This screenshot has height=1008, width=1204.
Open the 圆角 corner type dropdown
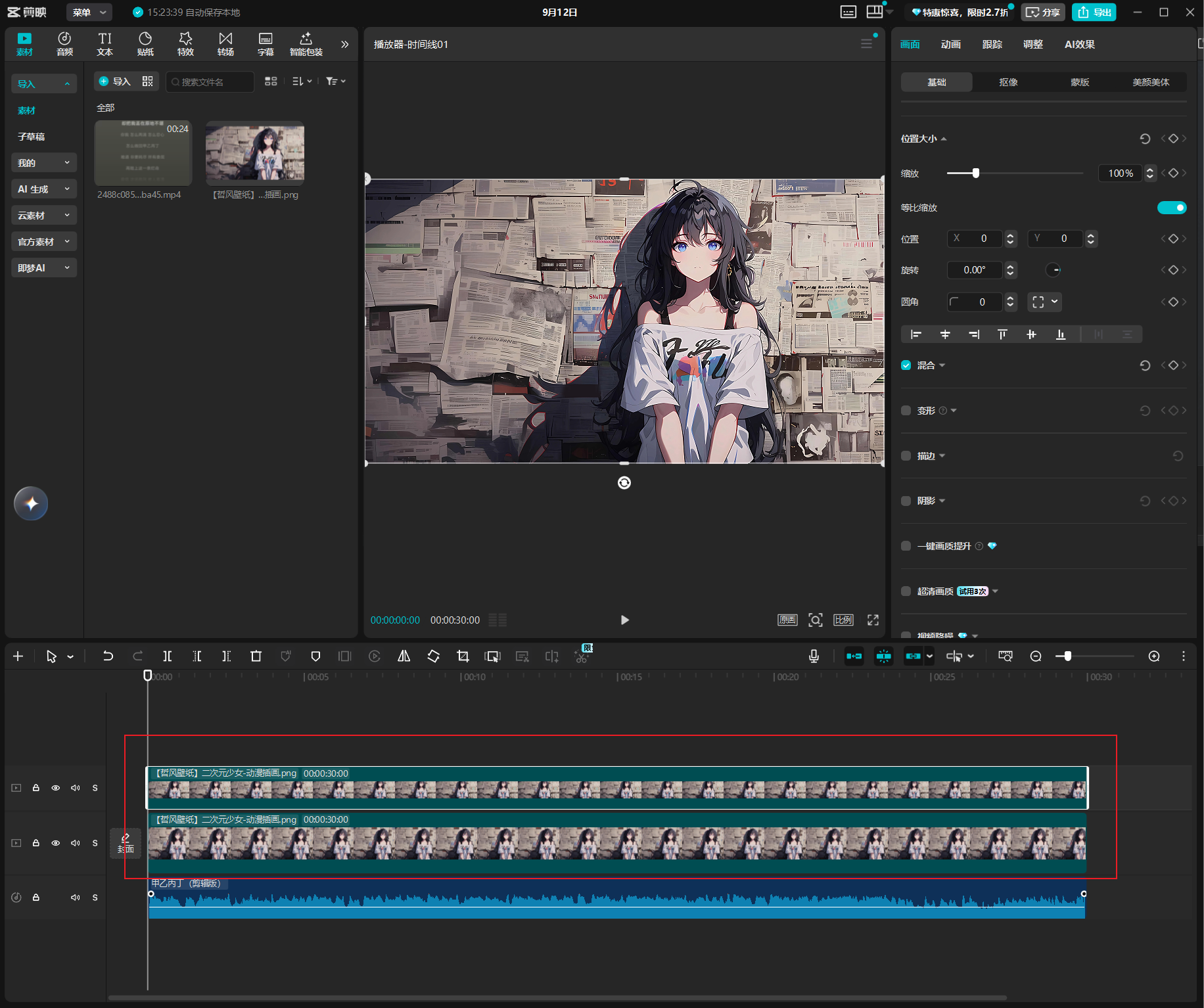(x=1044, y=302)
